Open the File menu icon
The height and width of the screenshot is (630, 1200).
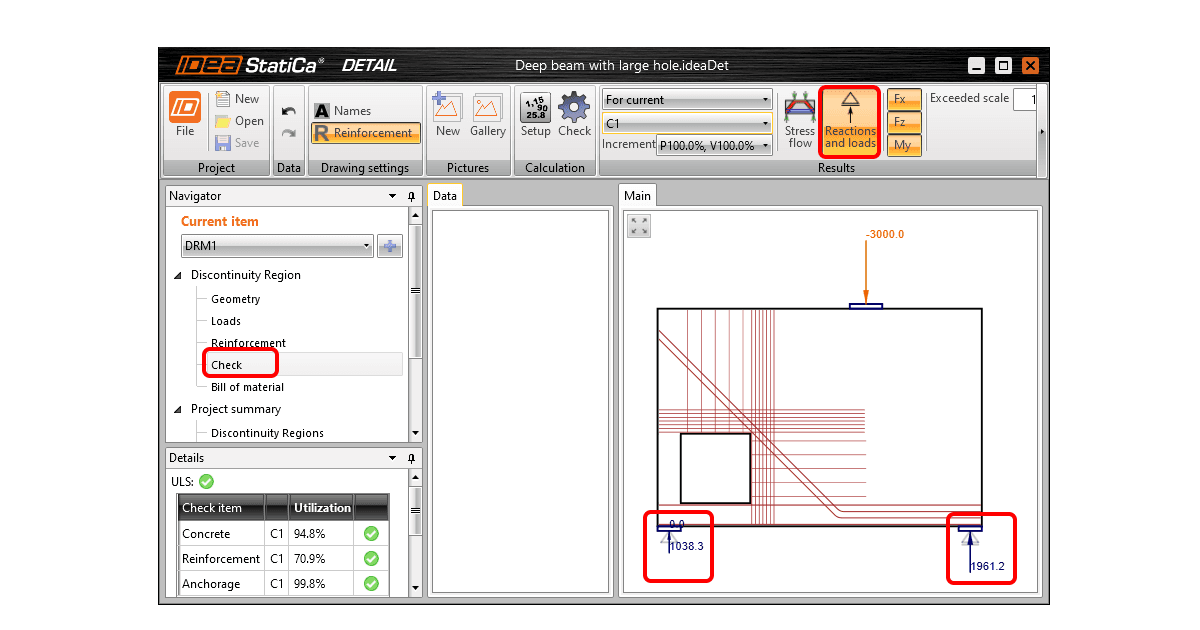pyautogui.click(x=185, y=107)
